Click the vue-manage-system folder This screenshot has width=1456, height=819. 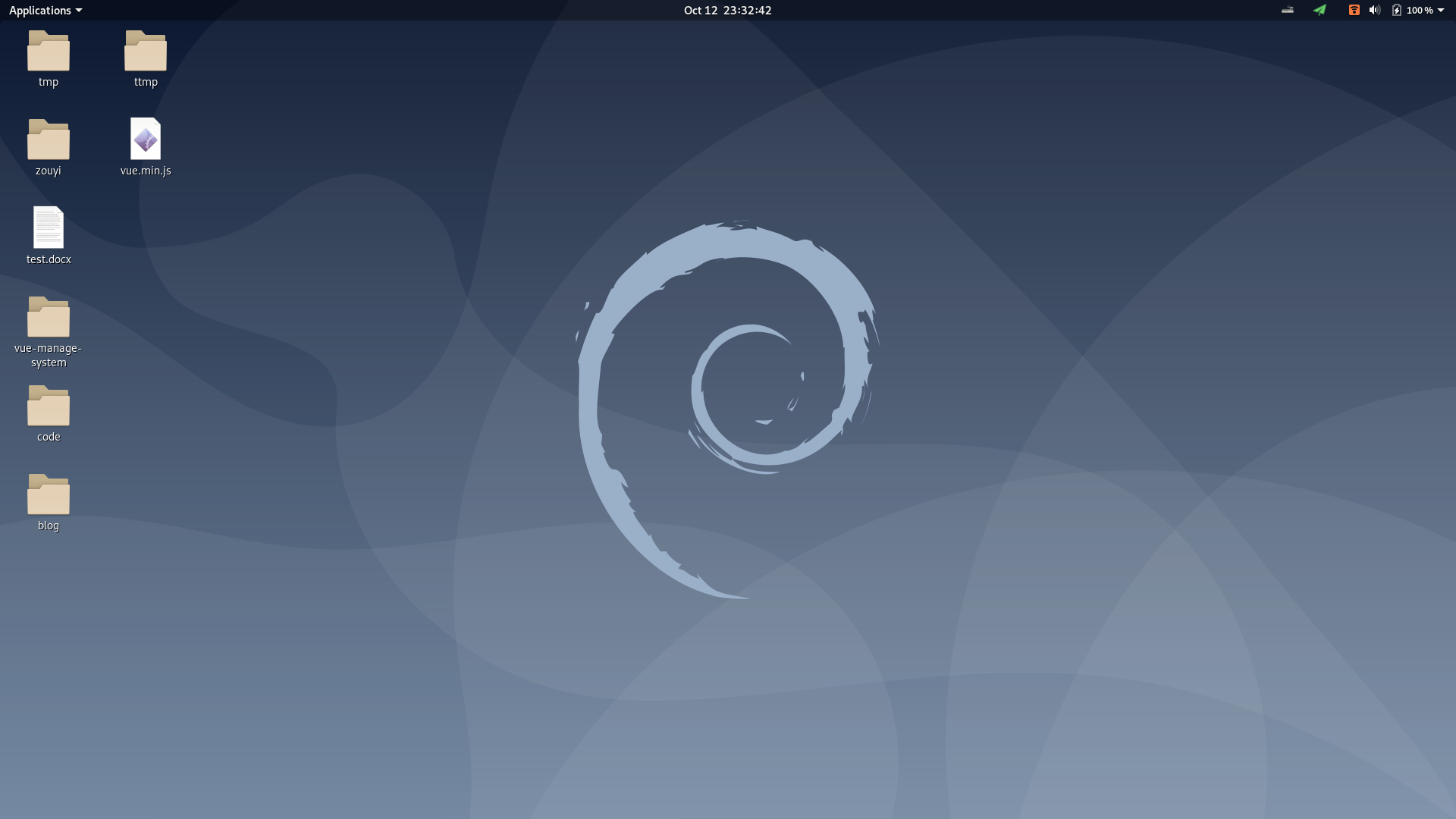point(48,317)
